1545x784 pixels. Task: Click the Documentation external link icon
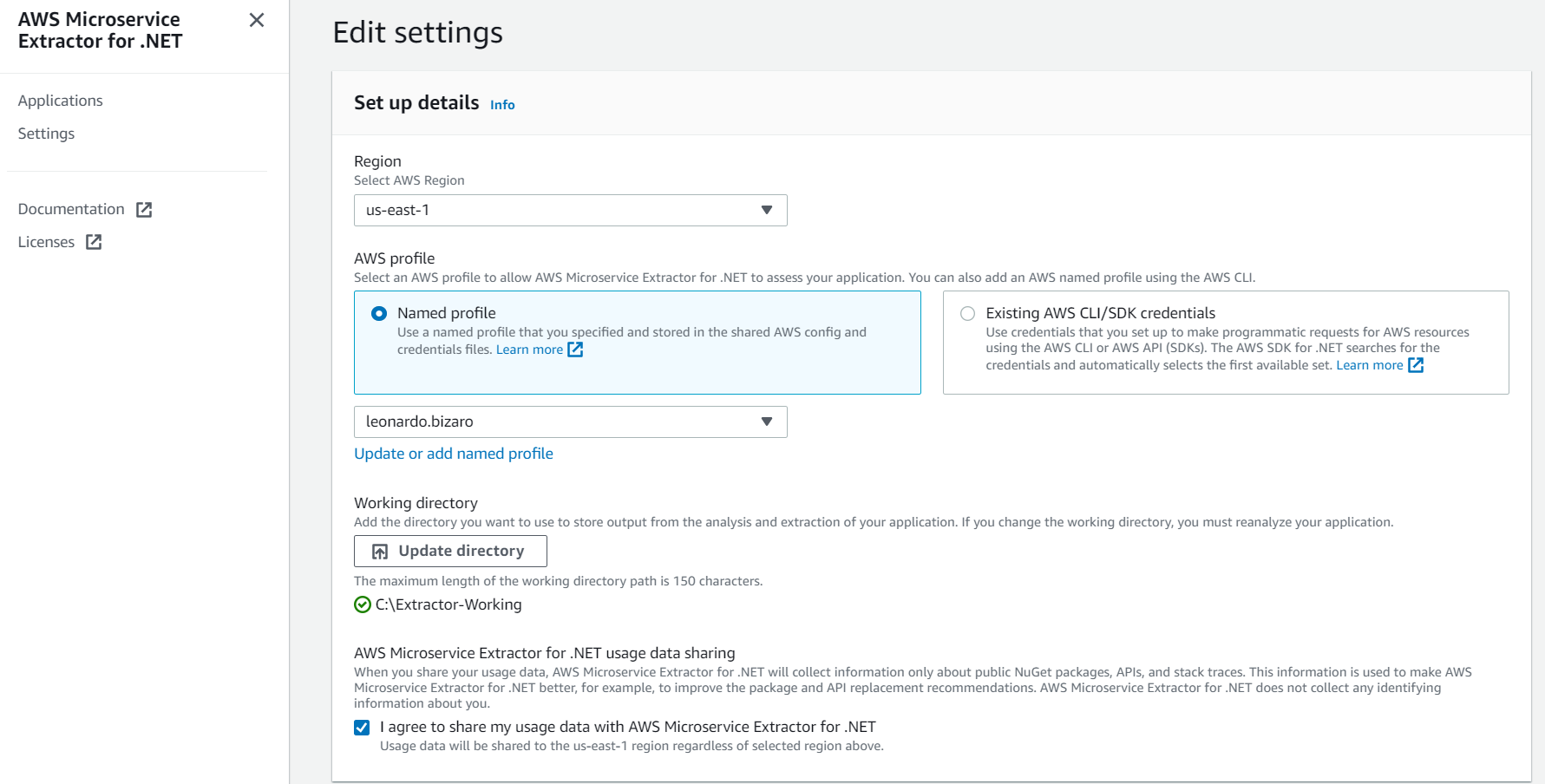click(144, 210)
